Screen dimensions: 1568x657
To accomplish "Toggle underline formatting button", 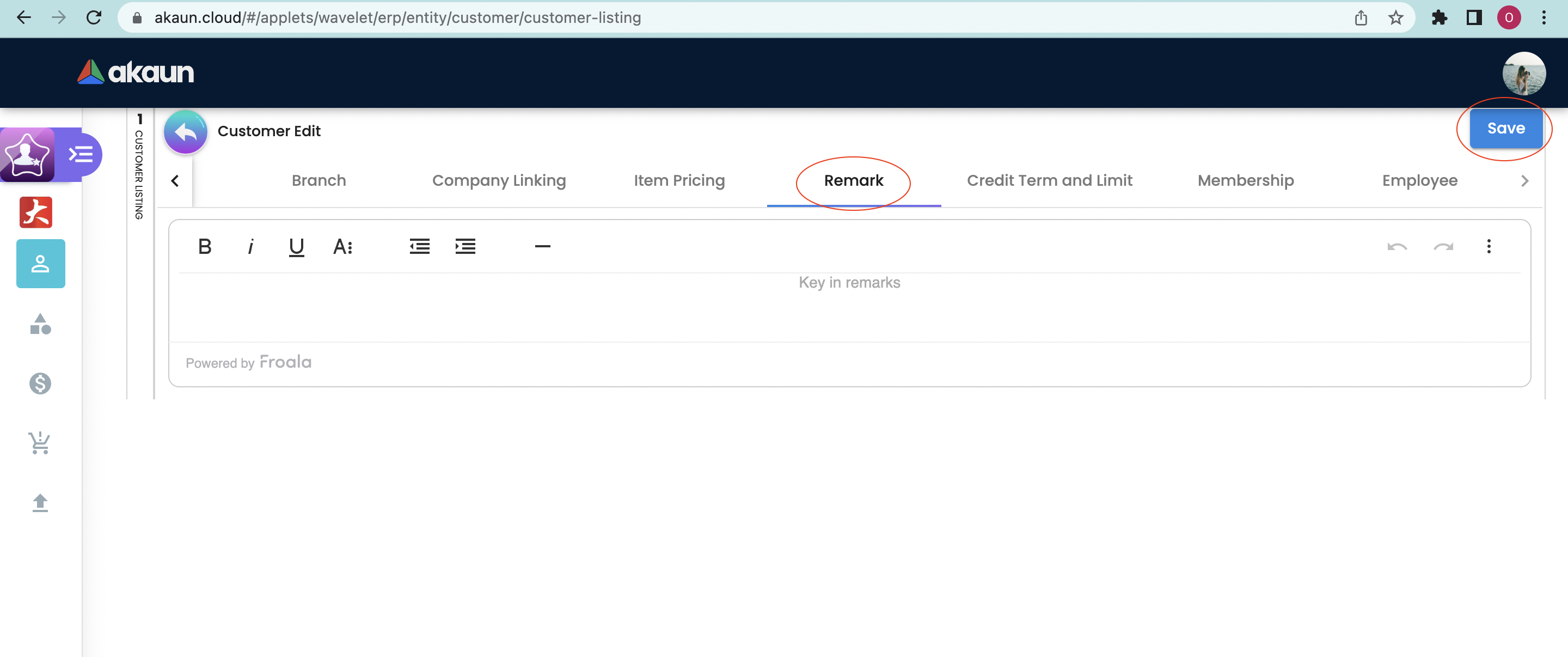I will point(296,247).
